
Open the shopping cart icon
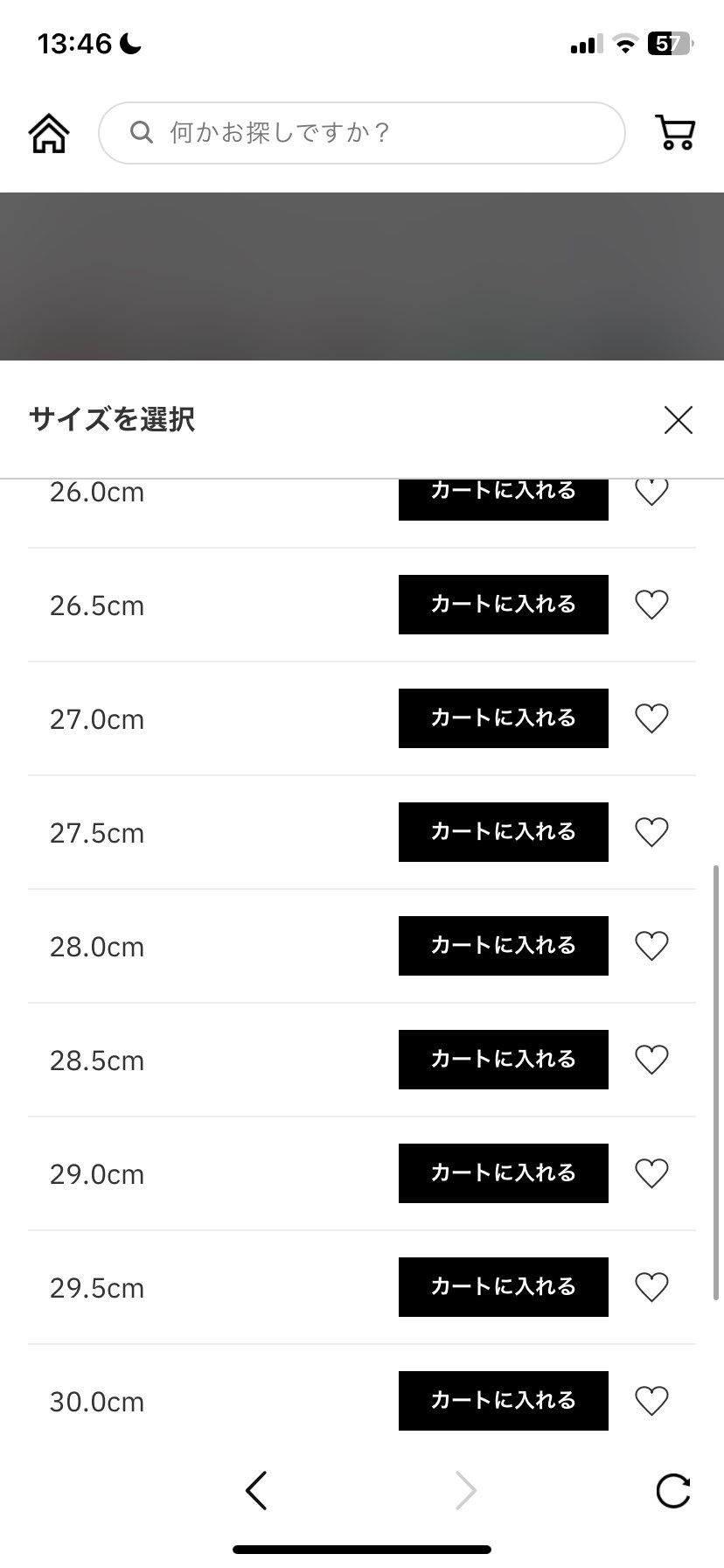tap(675, 133)
